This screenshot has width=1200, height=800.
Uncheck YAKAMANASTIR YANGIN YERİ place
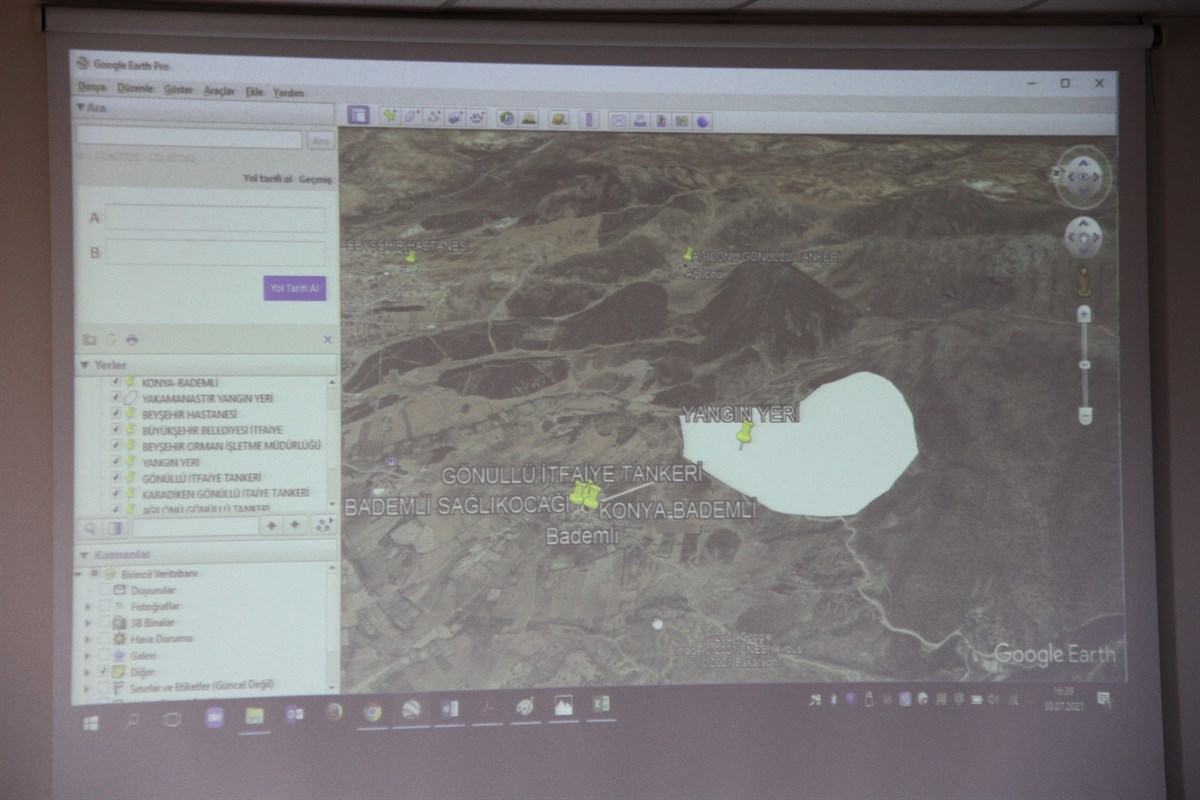115,398
